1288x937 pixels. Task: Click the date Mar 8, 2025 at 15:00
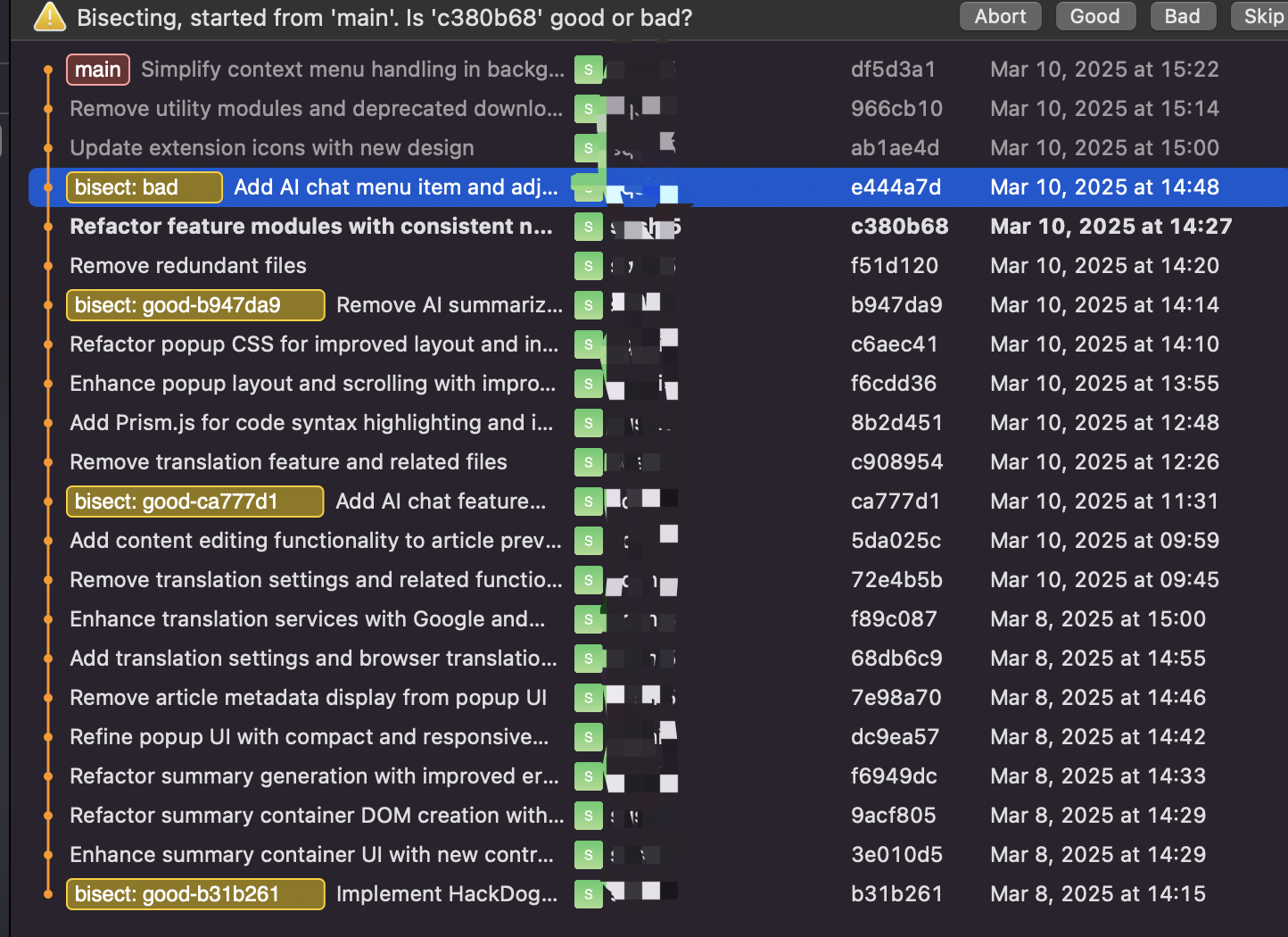click(1097, 619)
